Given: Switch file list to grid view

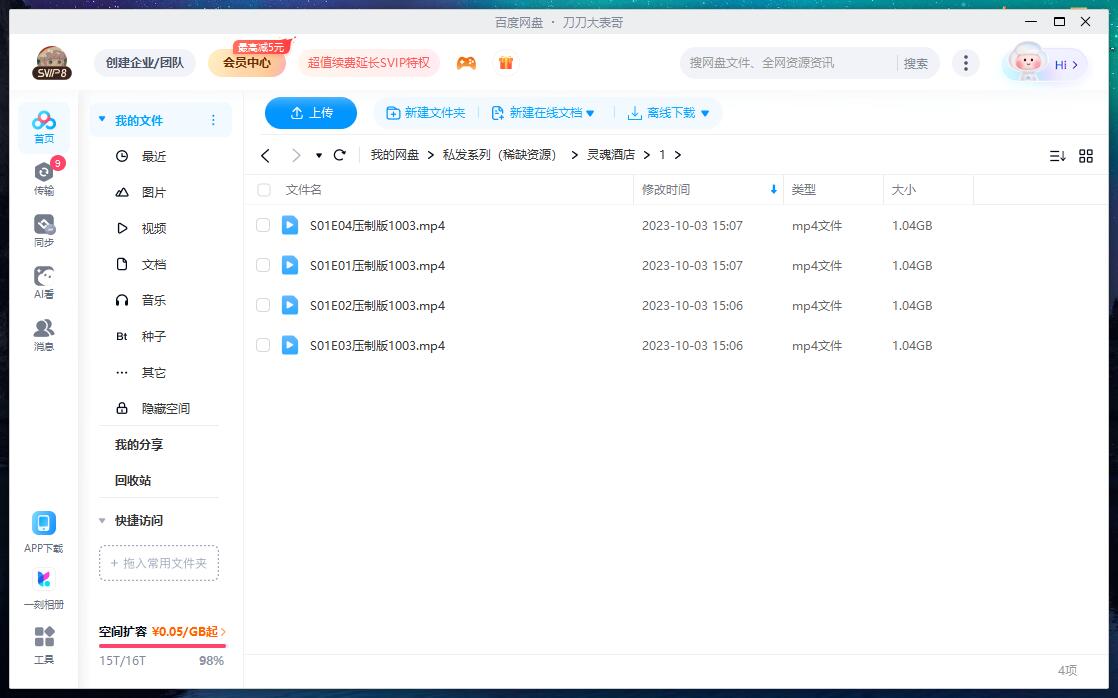Looking at the screenshot, I should pos(1087,155).
